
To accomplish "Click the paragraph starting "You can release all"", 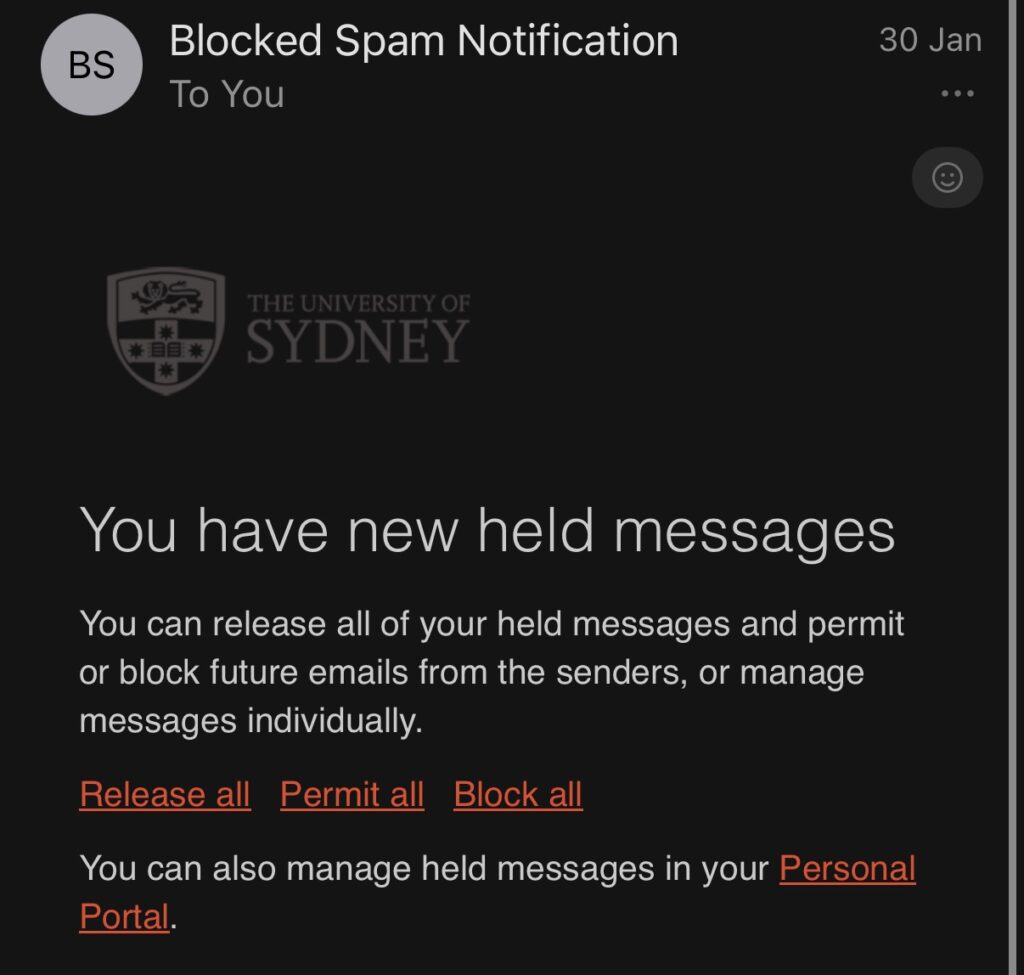I will (x=491, y=624).
